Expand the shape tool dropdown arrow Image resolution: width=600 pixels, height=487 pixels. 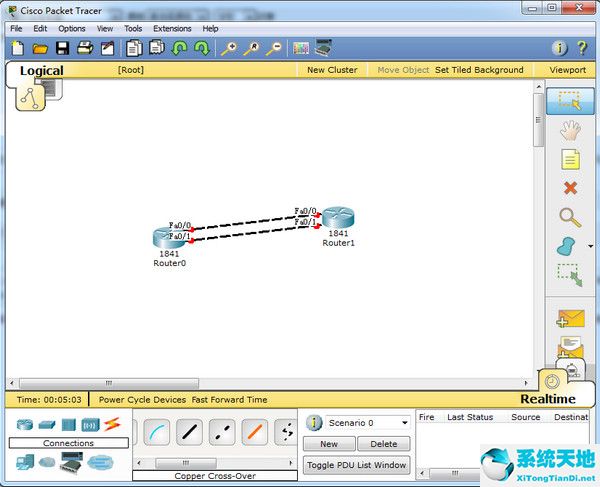(x=591, y=246)
